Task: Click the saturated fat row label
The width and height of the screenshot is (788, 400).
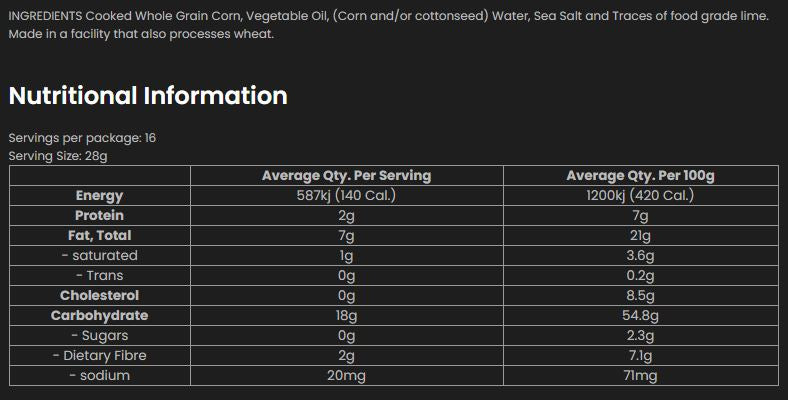Action: coord(99,256)
